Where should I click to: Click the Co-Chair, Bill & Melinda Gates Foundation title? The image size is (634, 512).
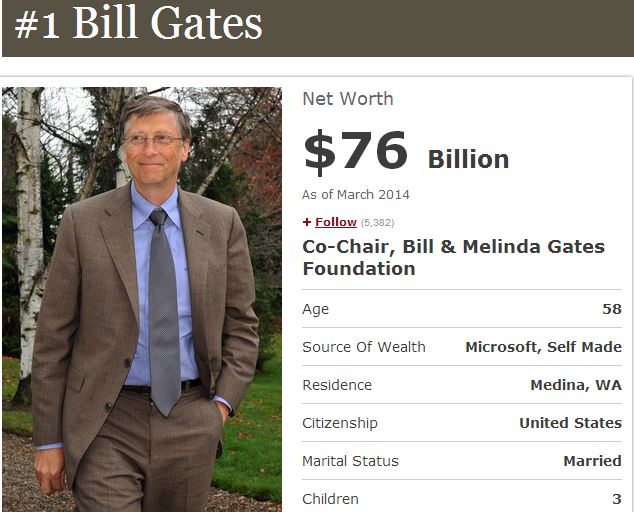pos(453,258)
